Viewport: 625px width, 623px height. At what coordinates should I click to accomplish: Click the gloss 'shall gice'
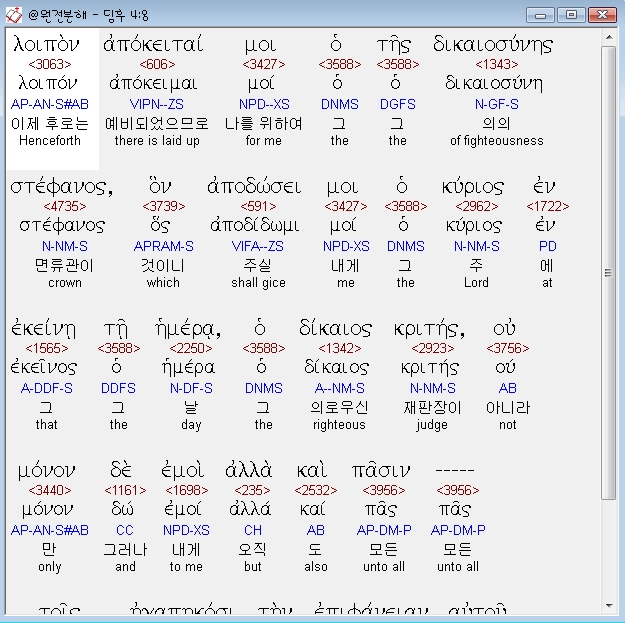(x=258, y=283)
